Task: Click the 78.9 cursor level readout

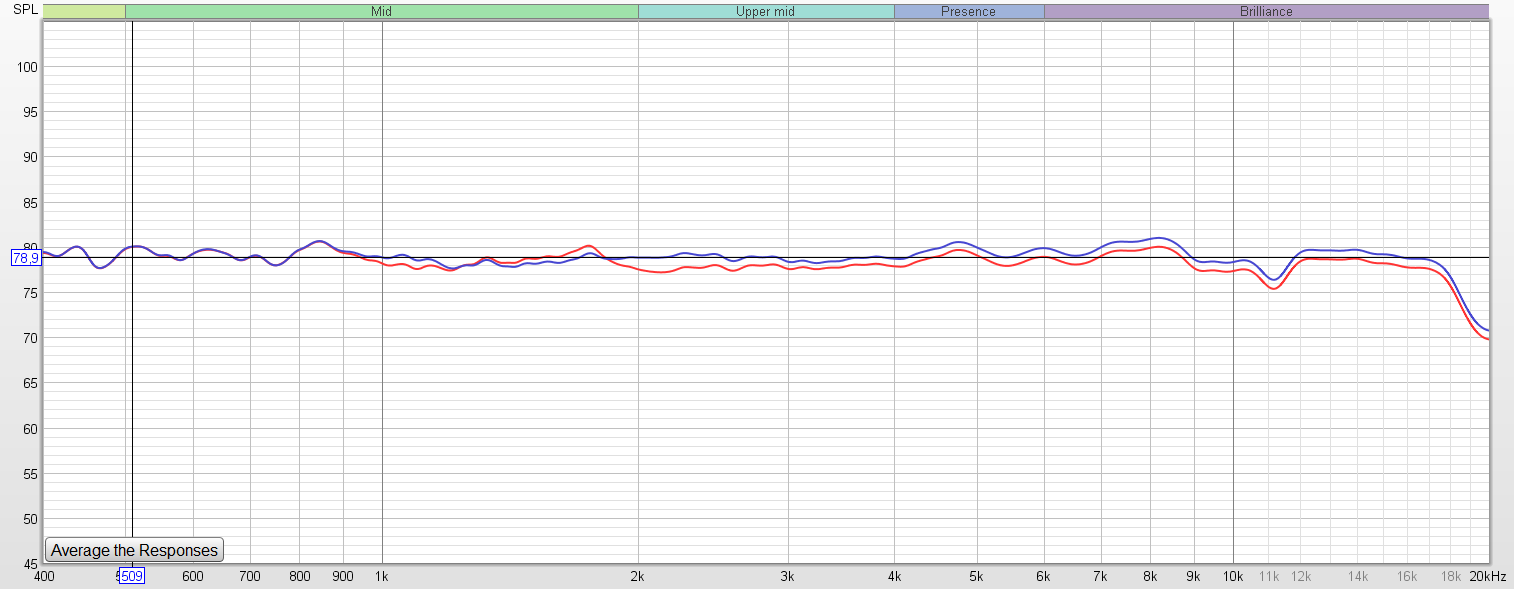Action: coord(25,258)
